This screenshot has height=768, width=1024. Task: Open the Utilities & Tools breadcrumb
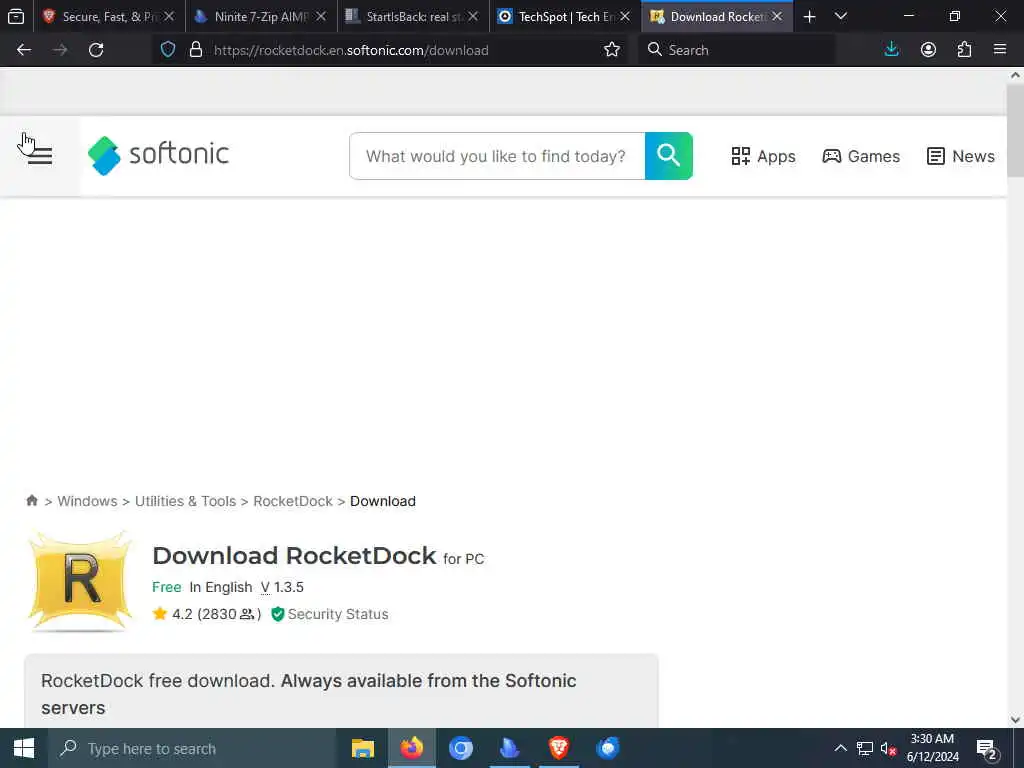[x=185, y=501]
